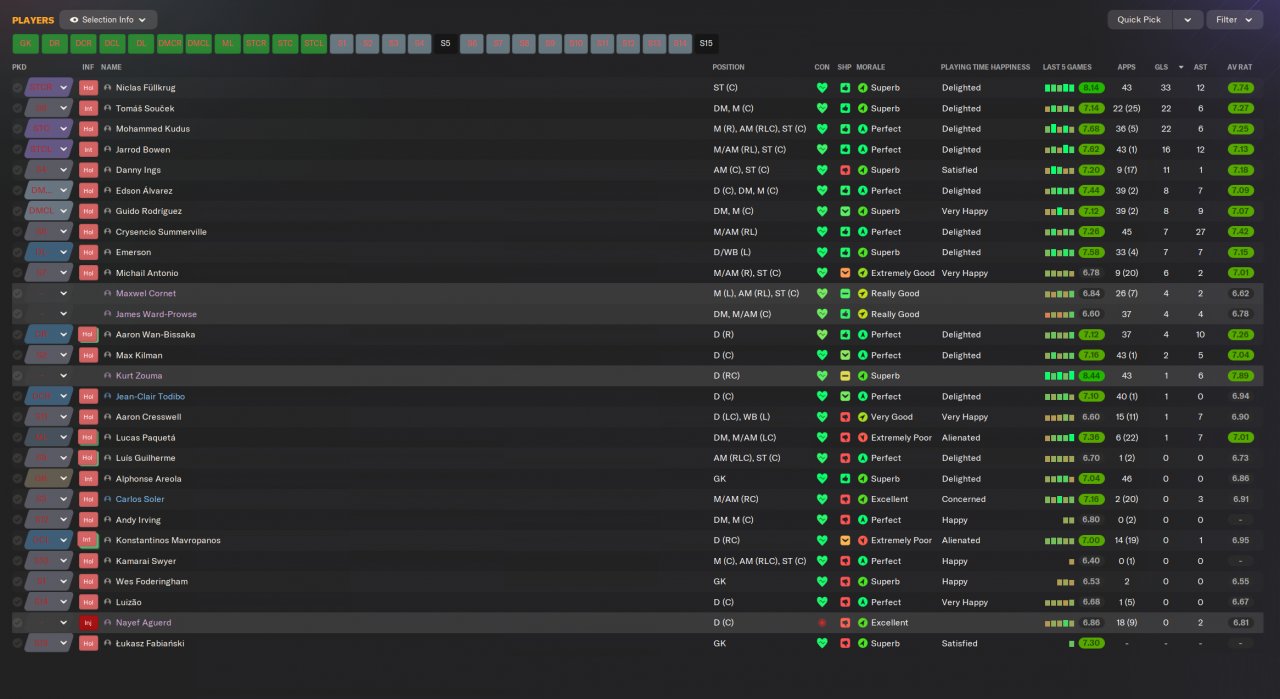Image resolution: width=1280 pixels, height=699 pixels.
Task: Click the Int info badge for Tomáš Souček
Action: click(x=88, y=108)
